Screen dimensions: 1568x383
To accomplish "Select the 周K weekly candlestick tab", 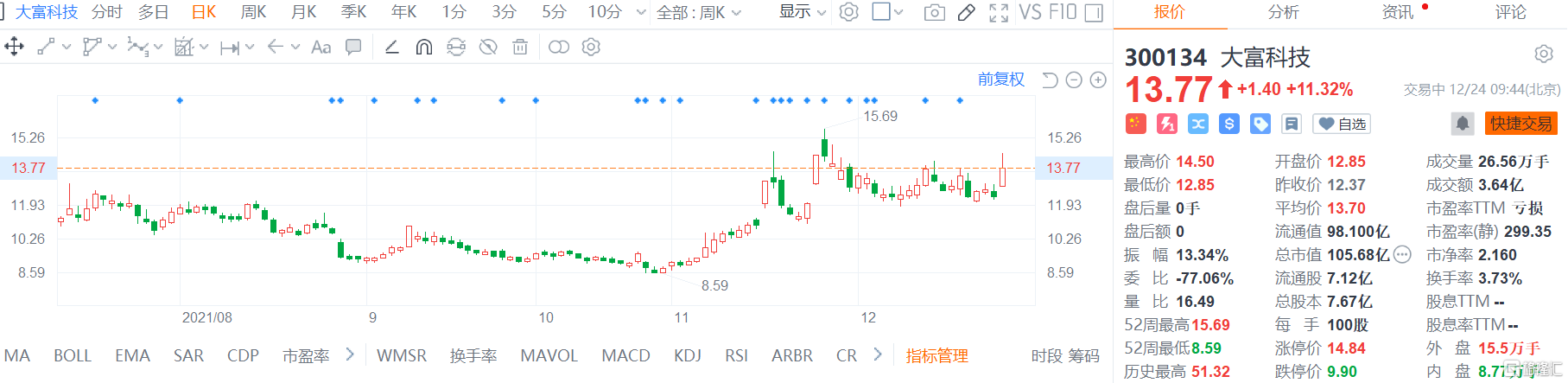I will pyautogui.click(x=253, y=12).
